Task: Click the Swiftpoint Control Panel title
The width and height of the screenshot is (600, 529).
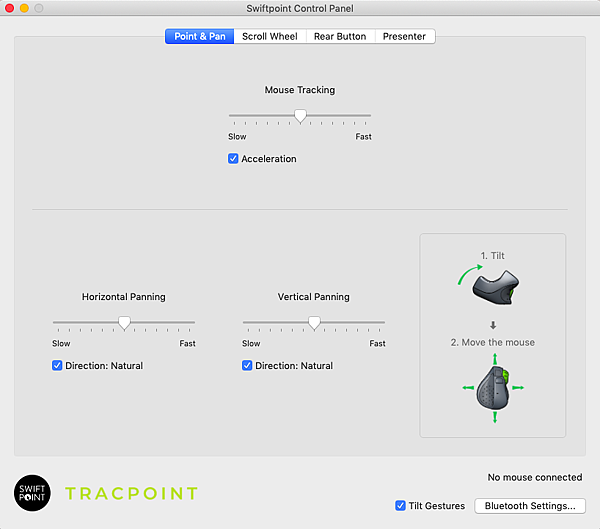Action: (300, 8)
